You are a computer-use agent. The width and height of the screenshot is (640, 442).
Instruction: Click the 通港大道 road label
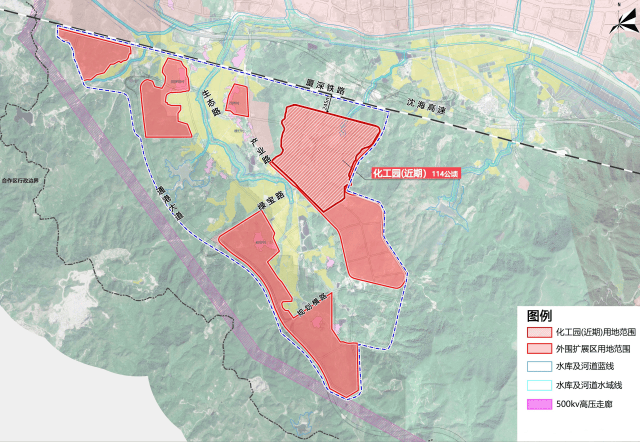(x=169, y=204)
